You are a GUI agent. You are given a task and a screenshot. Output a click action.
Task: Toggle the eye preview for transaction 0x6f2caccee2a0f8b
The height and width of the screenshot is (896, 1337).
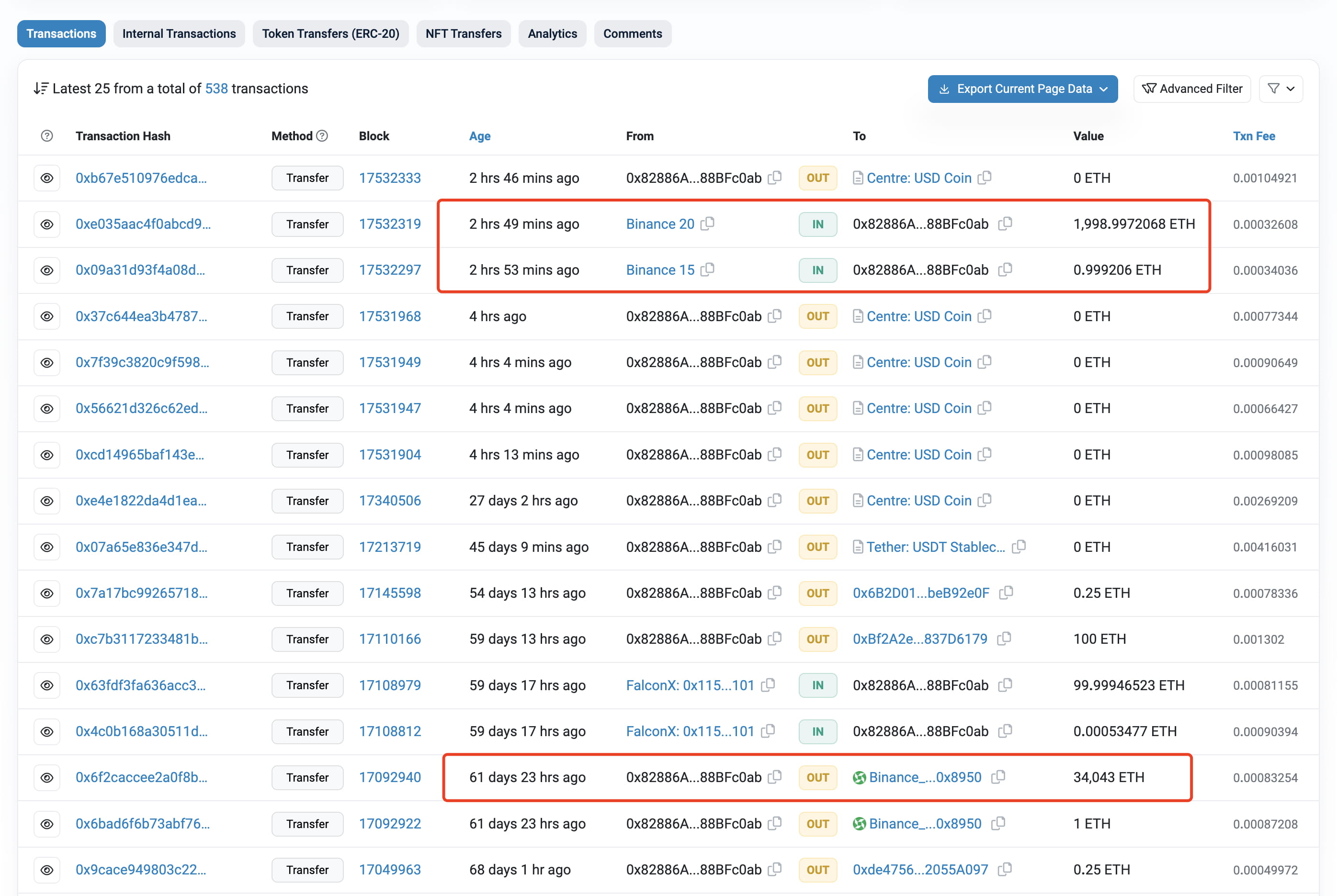coord(47,777)
